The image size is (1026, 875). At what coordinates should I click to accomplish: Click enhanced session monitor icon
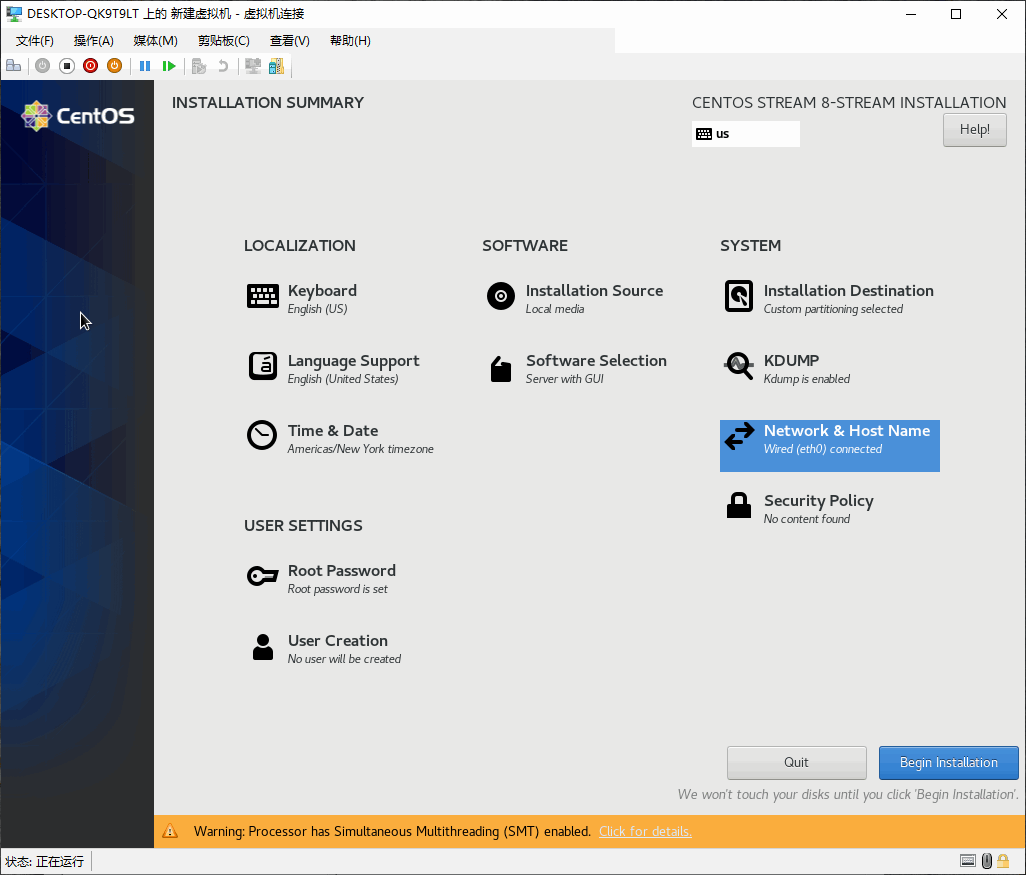pyautogui.click(x=253, y=65)
